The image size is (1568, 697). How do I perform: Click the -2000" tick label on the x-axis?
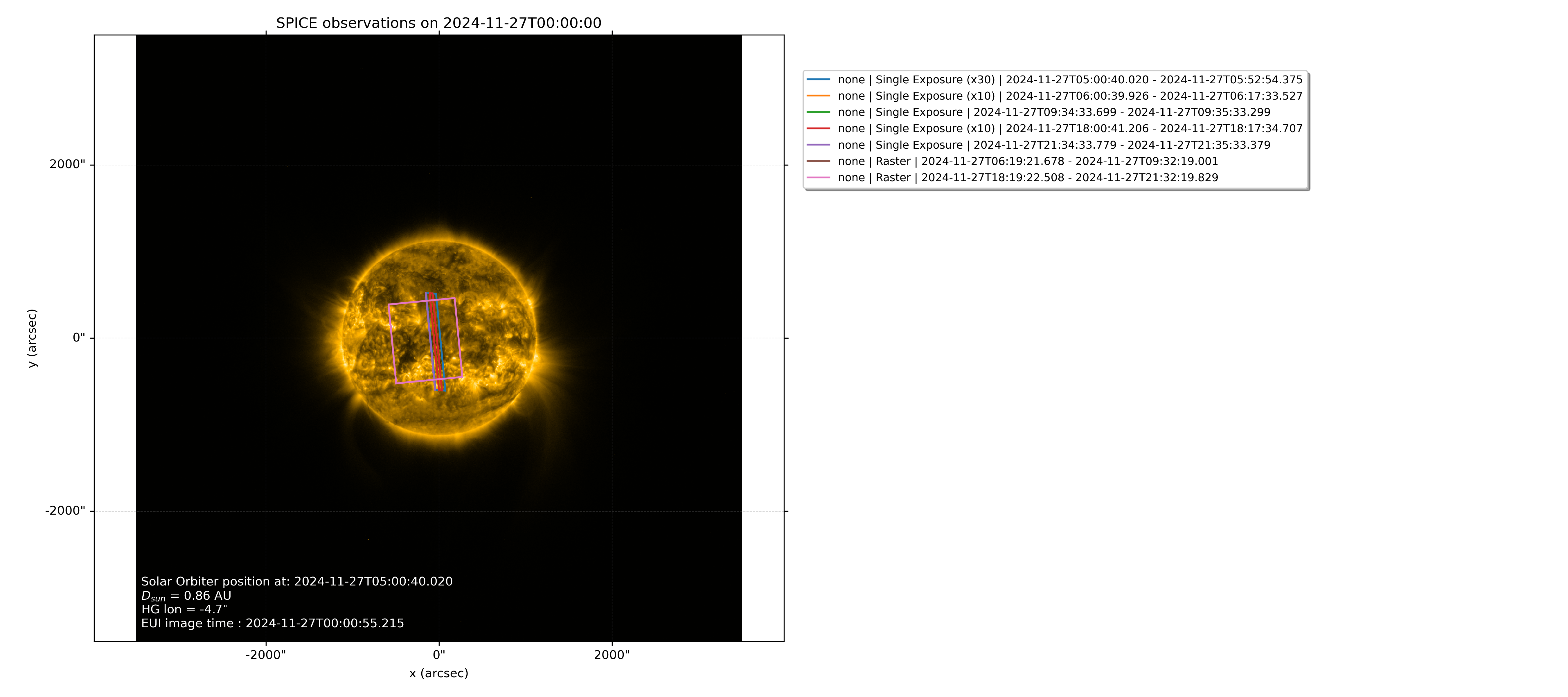(x=265, y=655)
